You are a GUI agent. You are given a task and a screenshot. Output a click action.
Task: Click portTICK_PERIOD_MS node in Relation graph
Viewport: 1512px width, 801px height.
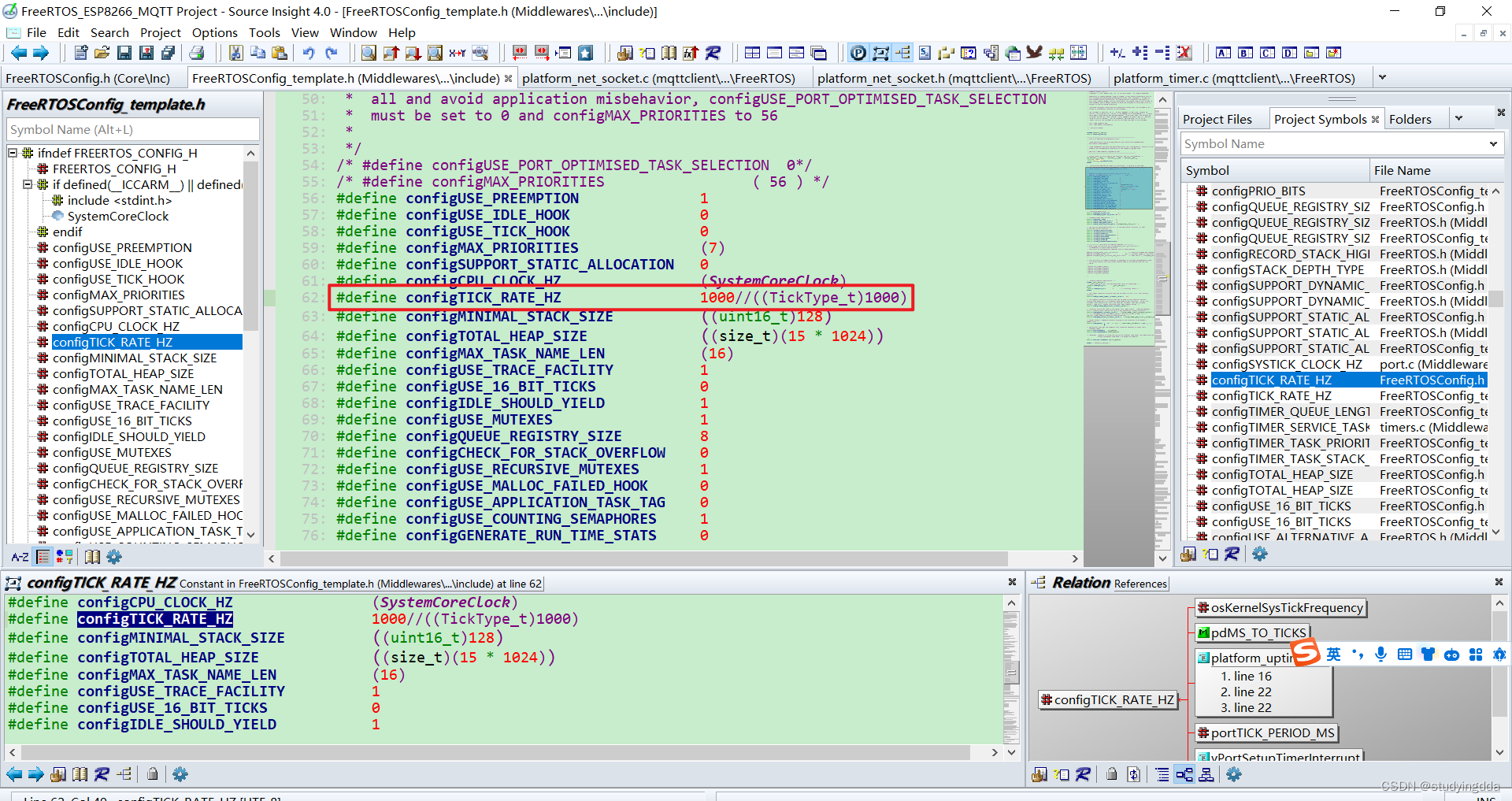(1266, 732)
